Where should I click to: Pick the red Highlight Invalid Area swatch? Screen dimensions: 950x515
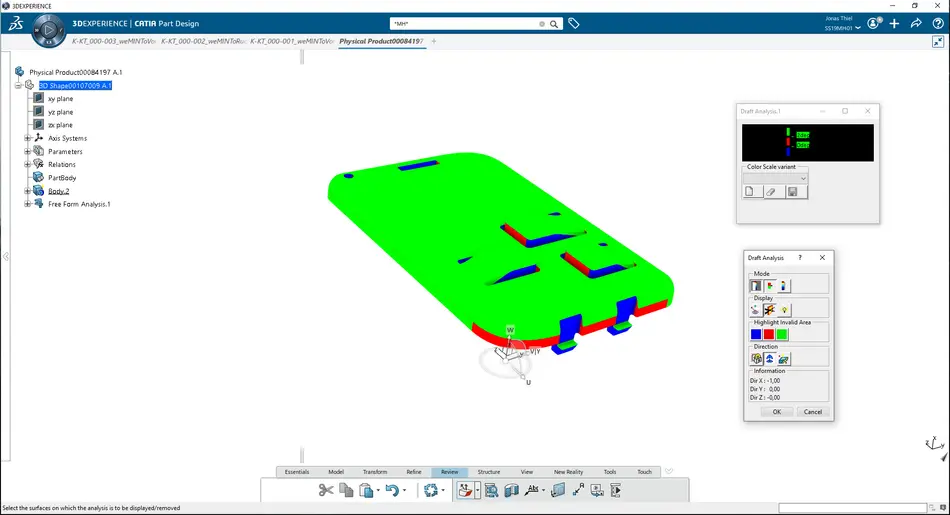point(769,335)
